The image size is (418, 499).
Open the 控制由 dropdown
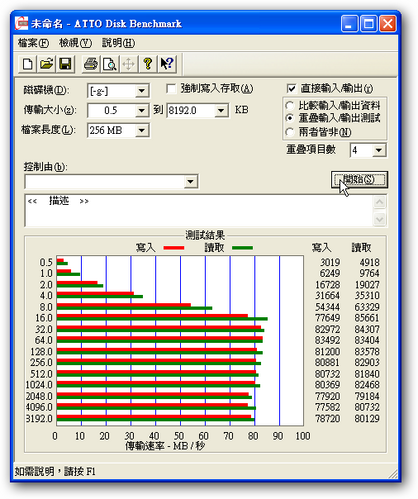[190, 182]
